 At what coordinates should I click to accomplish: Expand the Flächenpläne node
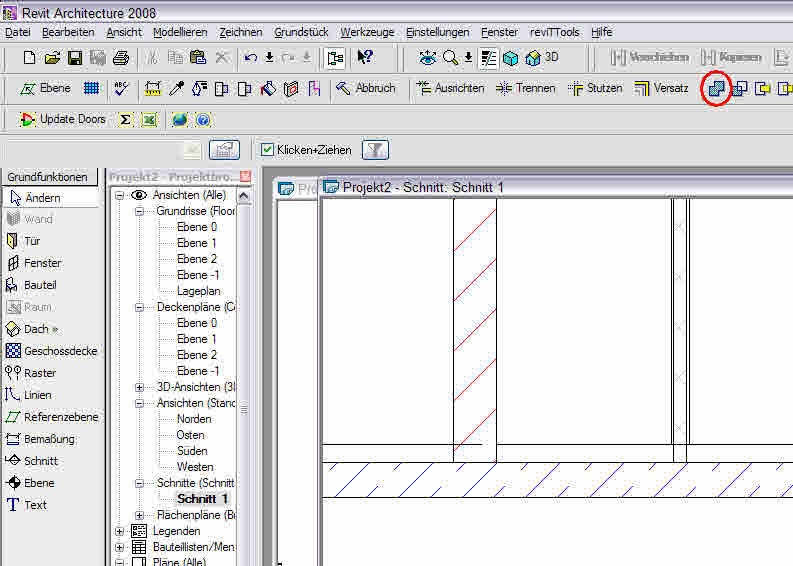click(140, 515)
